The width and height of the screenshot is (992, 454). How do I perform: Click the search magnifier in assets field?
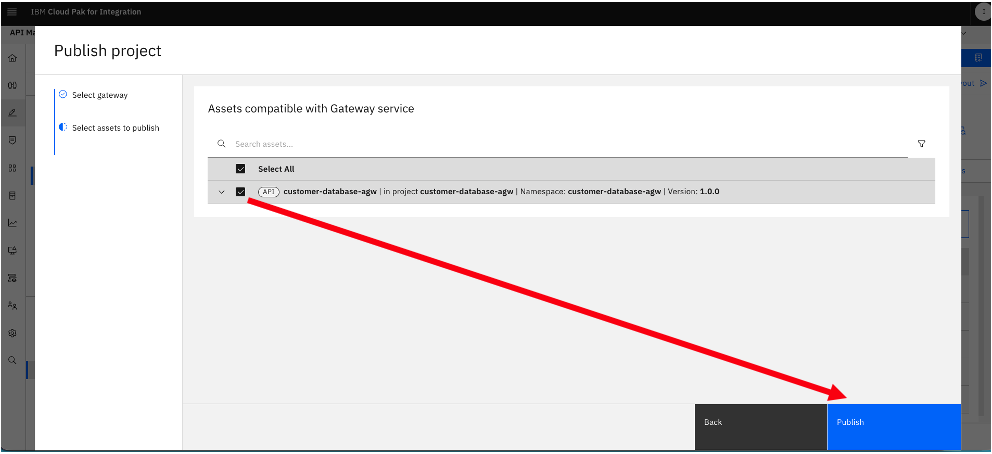(221, 144)
